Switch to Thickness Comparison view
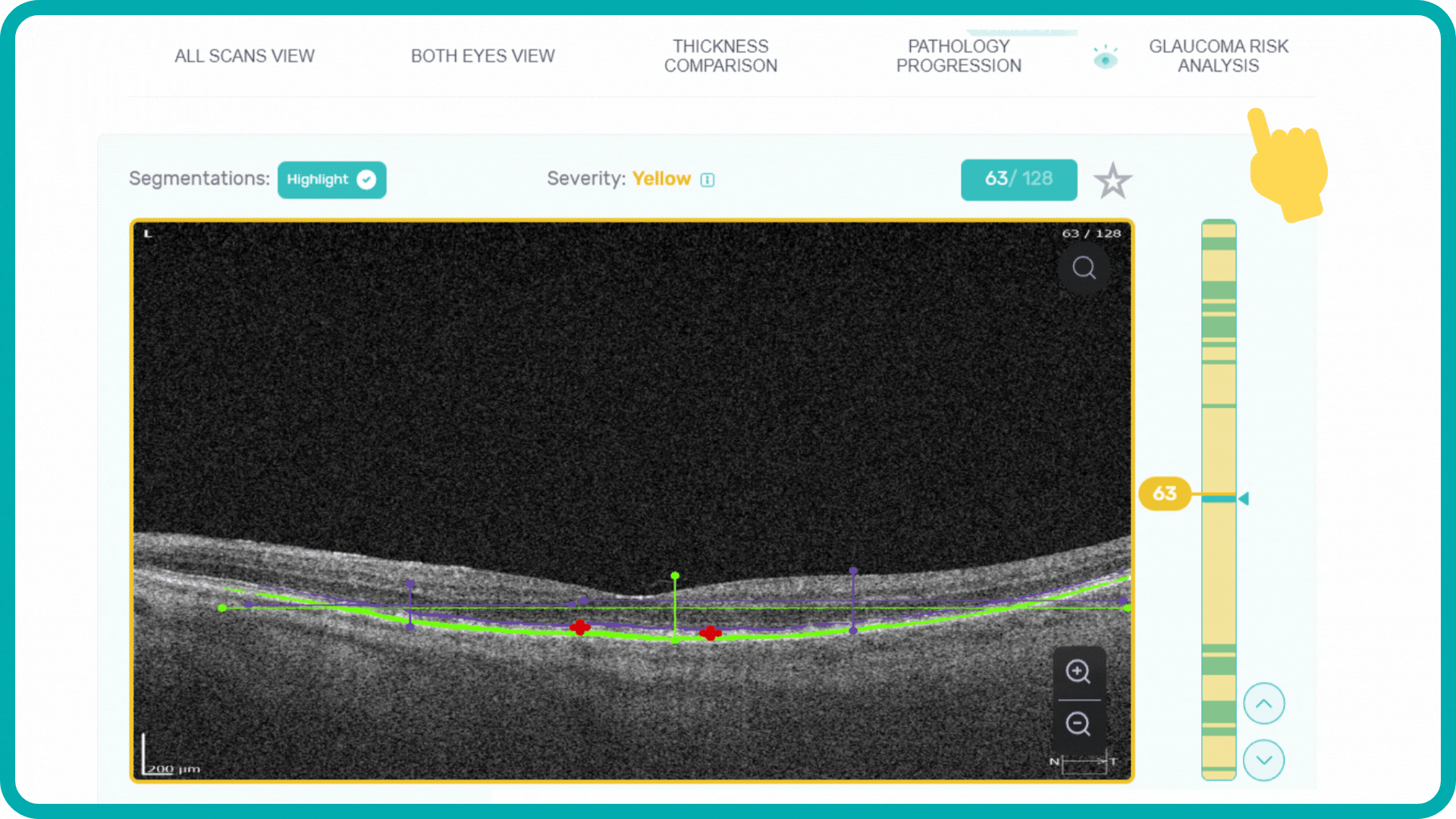The width and height of the screenshot is (1456, 819). [x=720, y=55]
